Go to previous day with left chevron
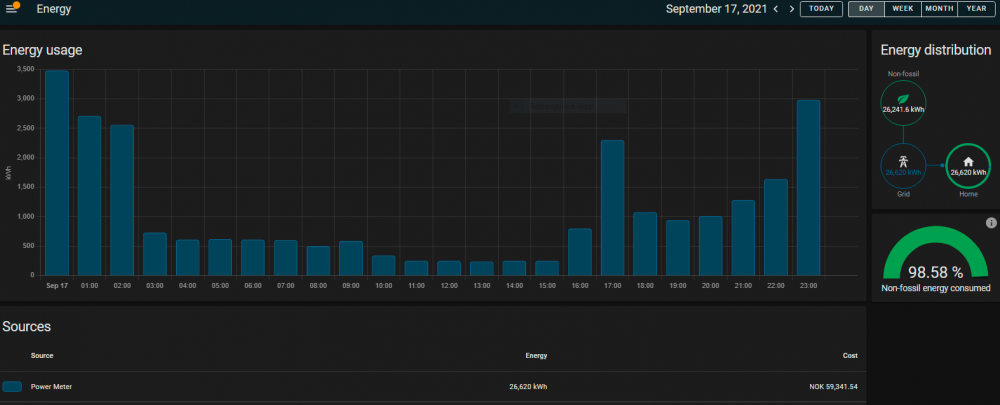 click(775, 9)
